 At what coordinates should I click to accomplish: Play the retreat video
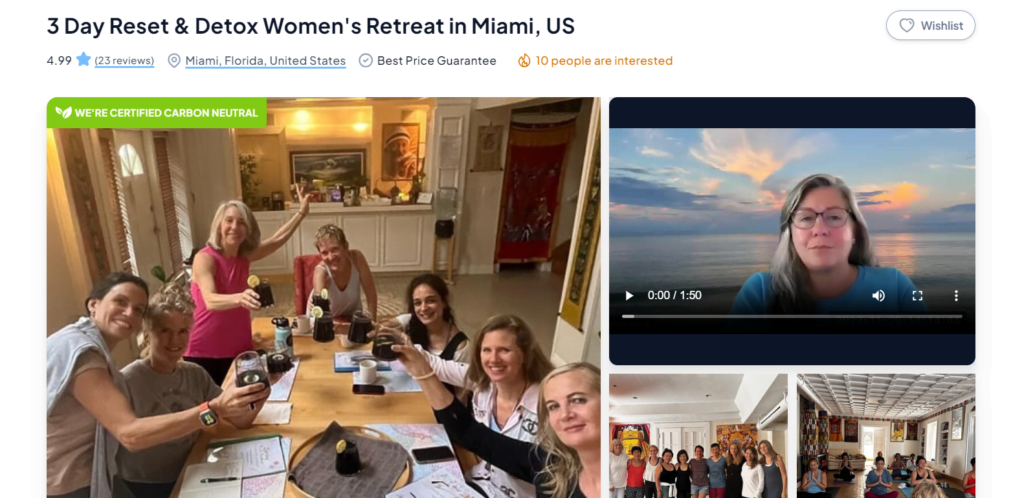pos(629,296)
